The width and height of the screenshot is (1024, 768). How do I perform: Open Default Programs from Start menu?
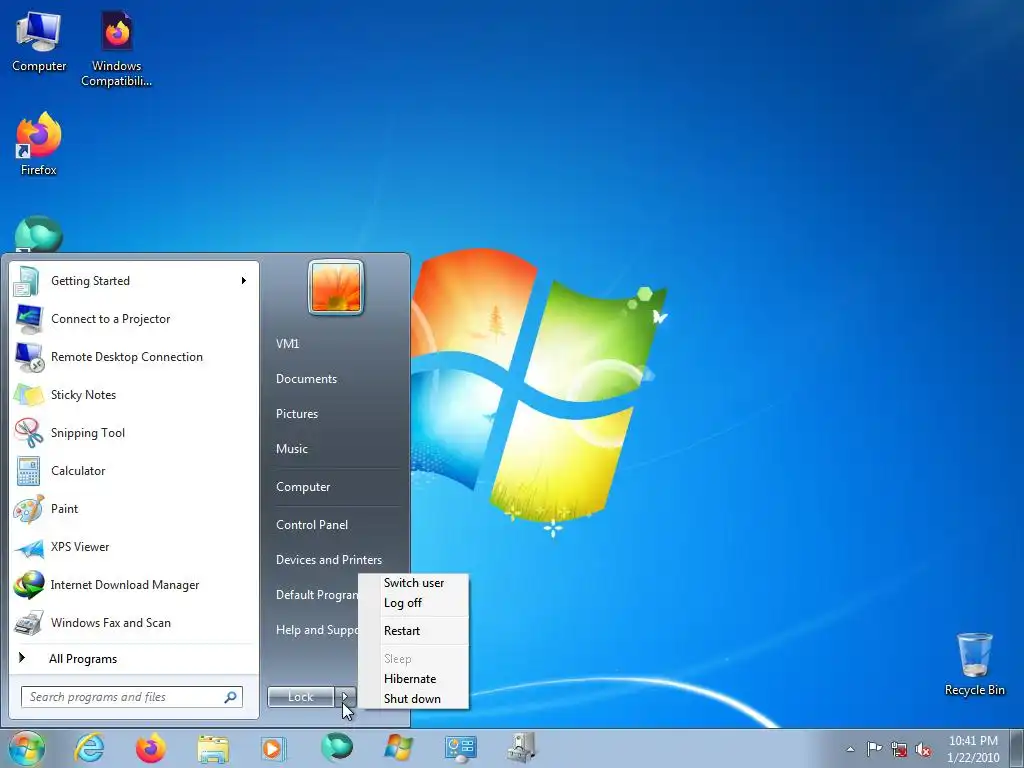pyautogui.click(x=317, y=595)
